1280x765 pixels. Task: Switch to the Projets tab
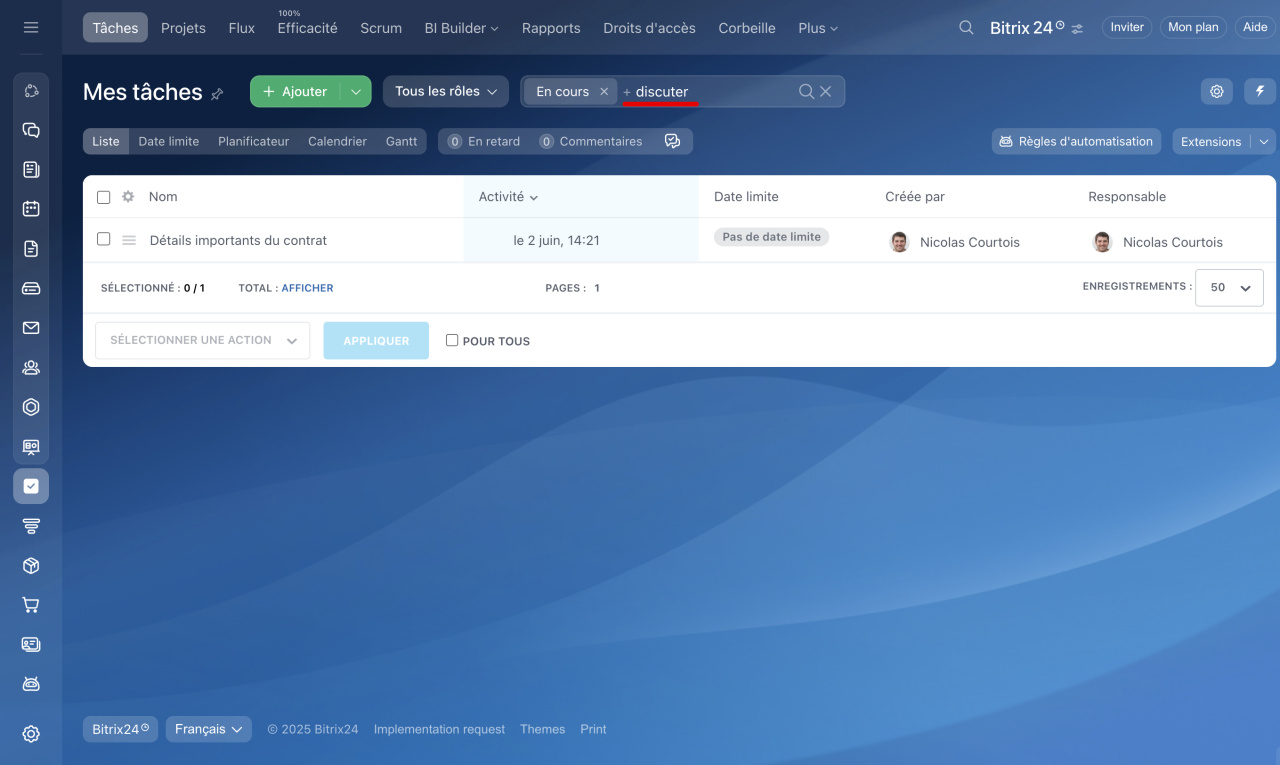pos(183,28)
